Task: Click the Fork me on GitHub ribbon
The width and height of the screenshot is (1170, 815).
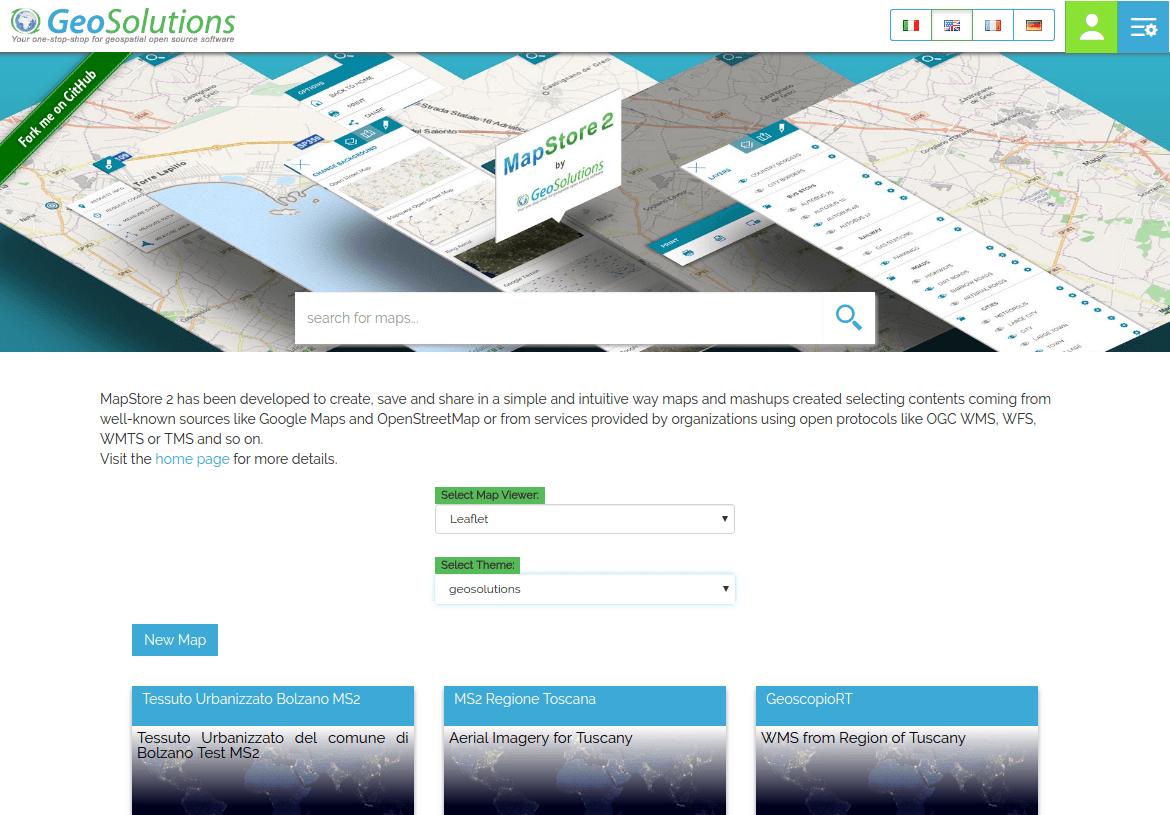Action: [x=58, y=110]
